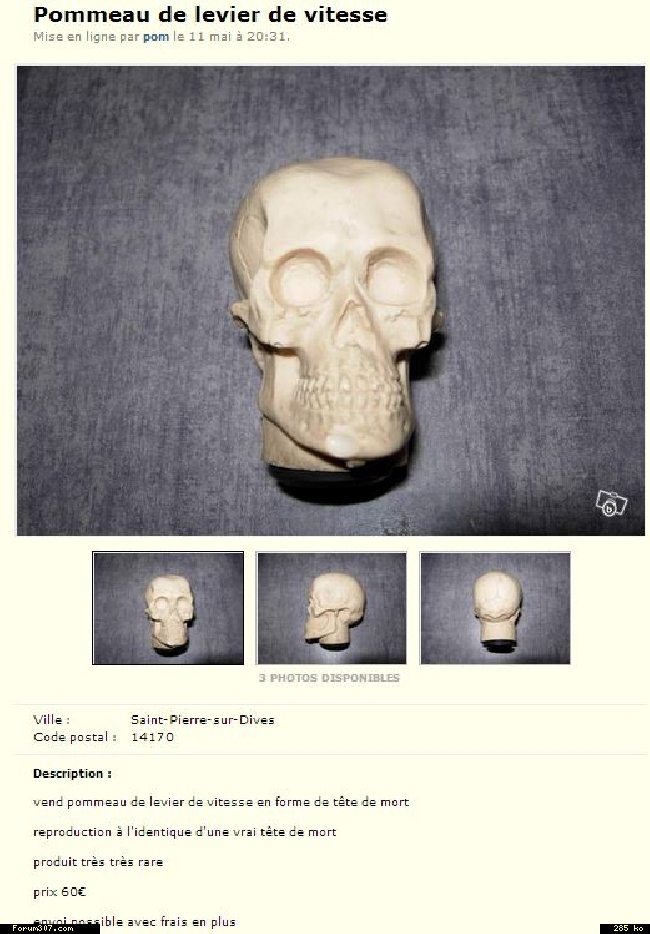The width and height of the screenshot is (650, 934).
Task: Select the back-view skull thumbnail
Action: (495, 608)
